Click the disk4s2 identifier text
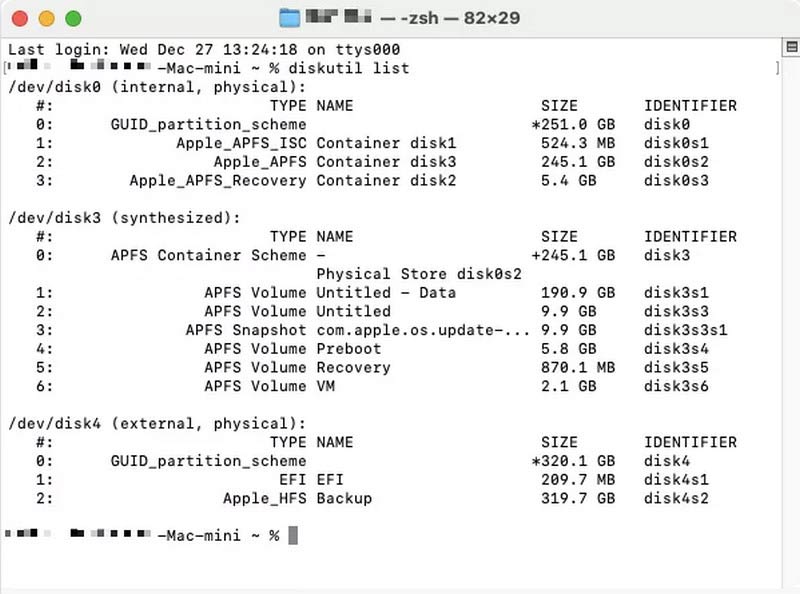Image resolution: width=800 pixels, height=594 pixels. point(676,498)
